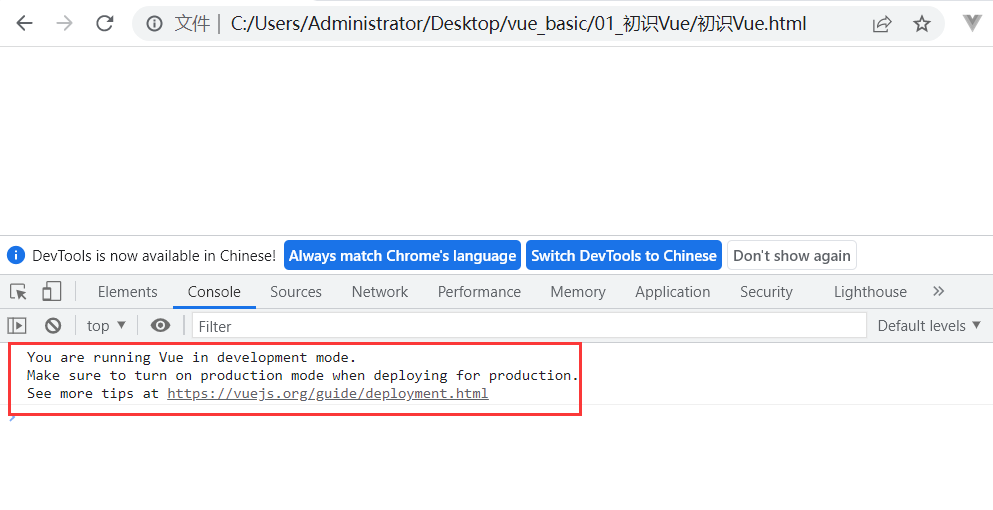Viewport: 993px width, 510px height.
Task: Activate the inspect element picker
Action: tap(18, 291)
